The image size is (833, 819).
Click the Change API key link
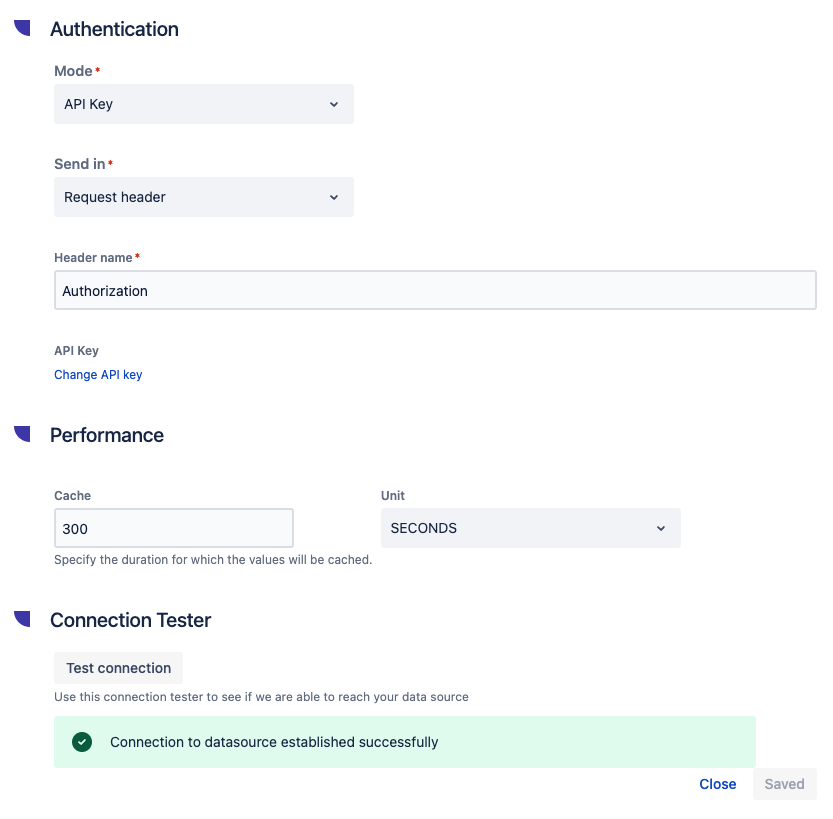[x=98, y=375]
